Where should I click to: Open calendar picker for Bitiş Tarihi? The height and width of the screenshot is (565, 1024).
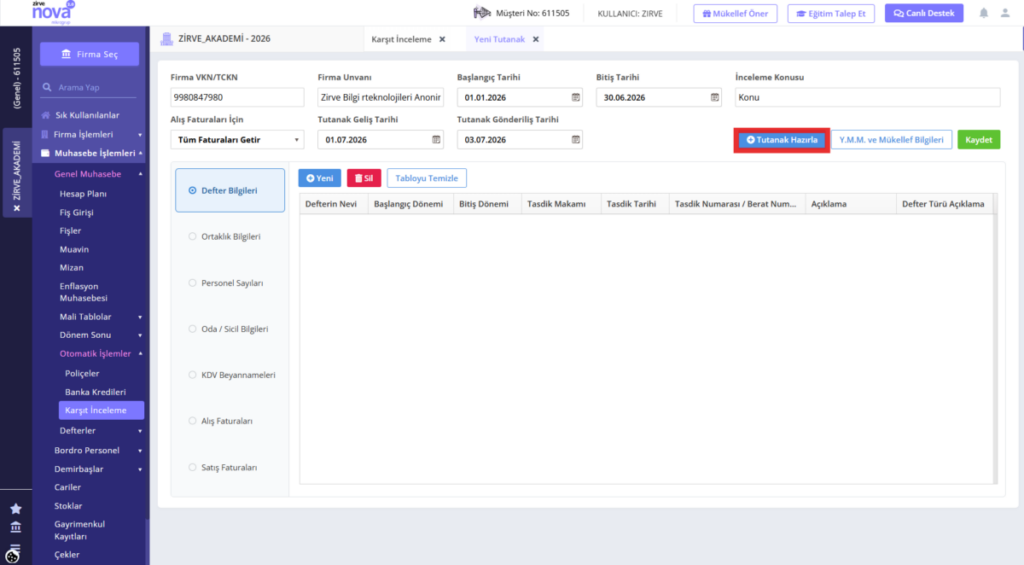[714, 97]
